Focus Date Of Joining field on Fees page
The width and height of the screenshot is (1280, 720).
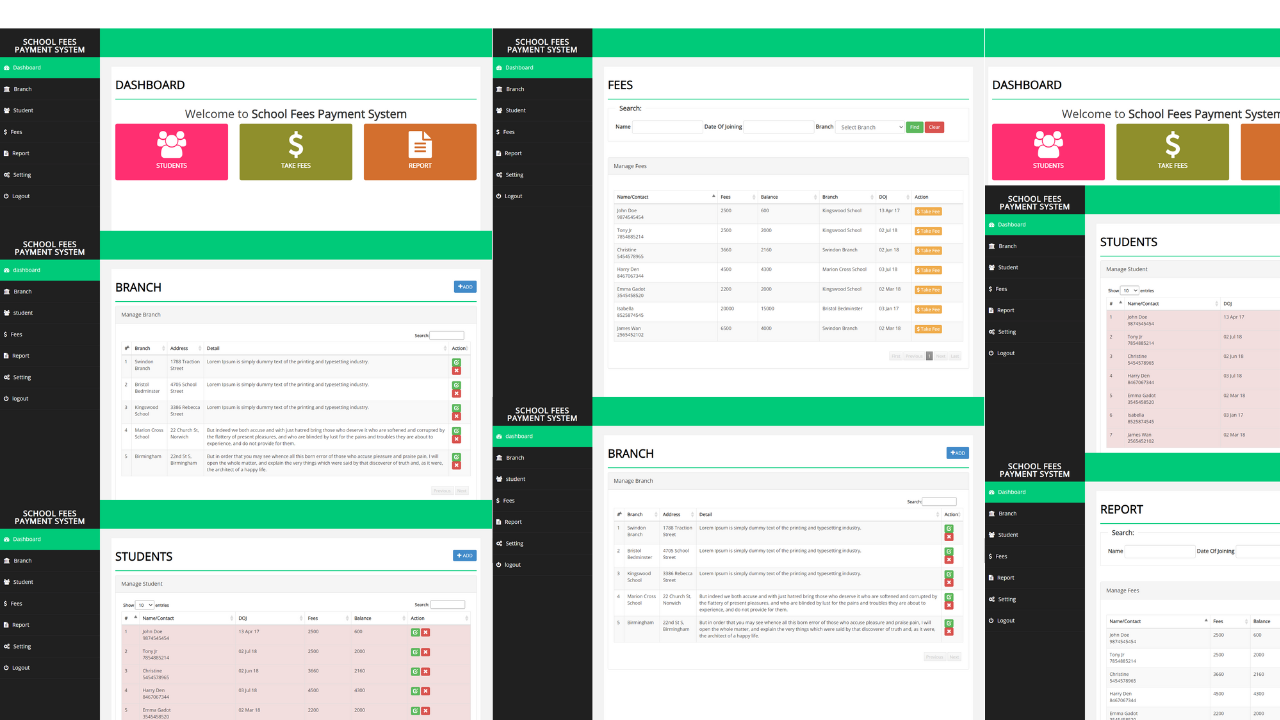[778, 127]
